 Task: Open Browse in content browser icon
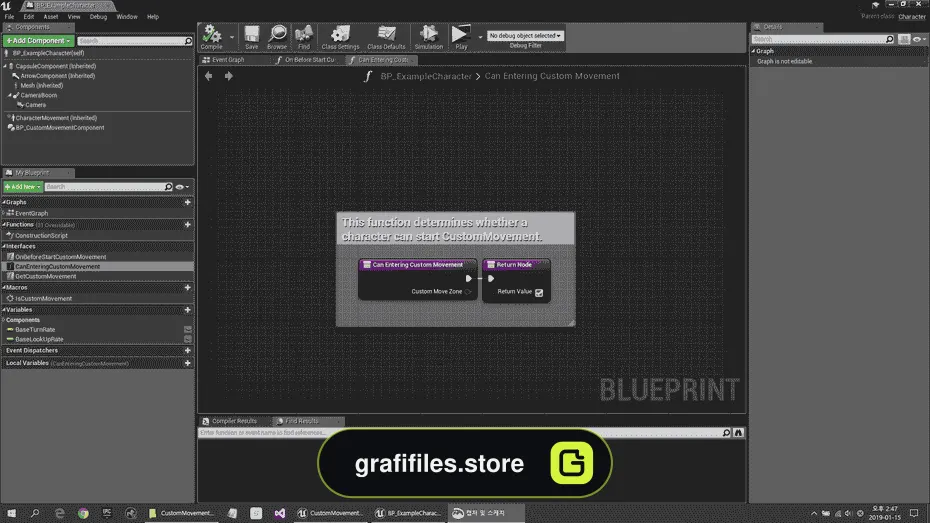277,37
